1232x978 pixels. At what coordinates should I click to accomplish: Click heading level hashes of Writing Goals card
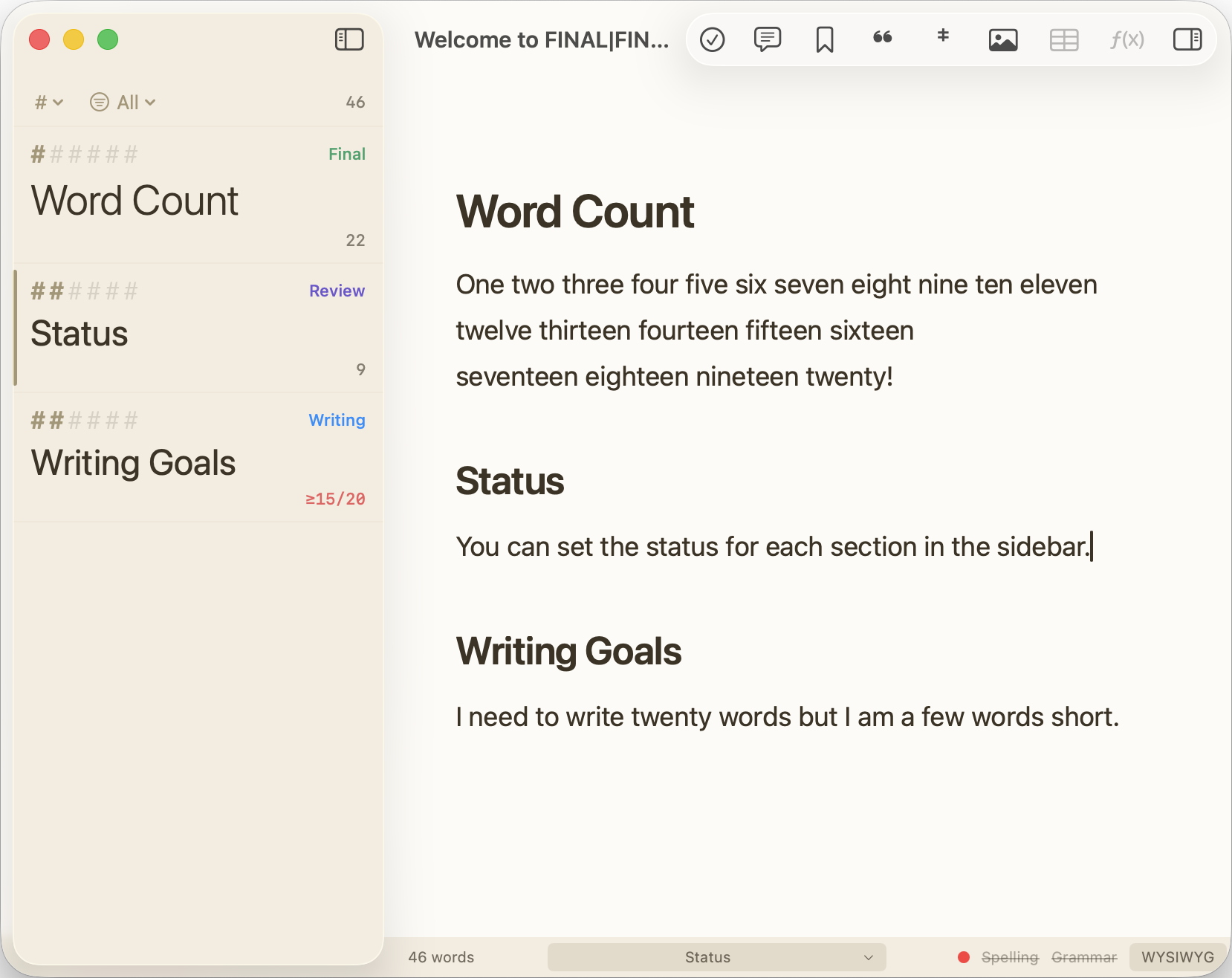pos(84,421)
